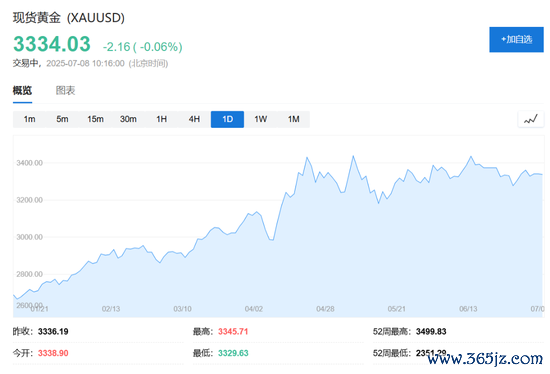The width and height of the screenshot is (550, 374).
Task: Switch to the 图表 tab
Action: point(65,91)
